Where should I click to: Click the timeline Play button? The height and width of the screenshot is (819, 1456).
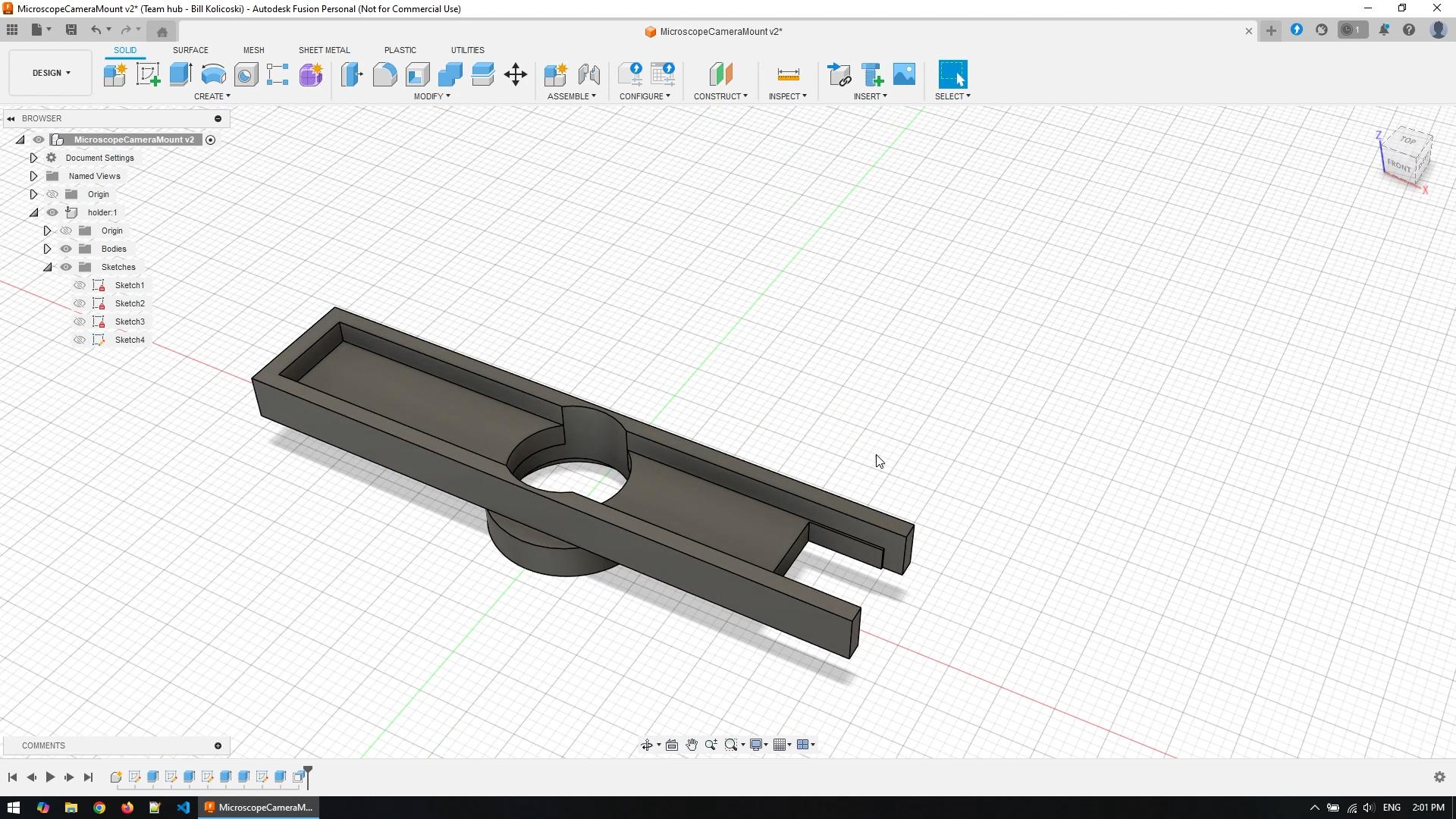coord(50,777)
